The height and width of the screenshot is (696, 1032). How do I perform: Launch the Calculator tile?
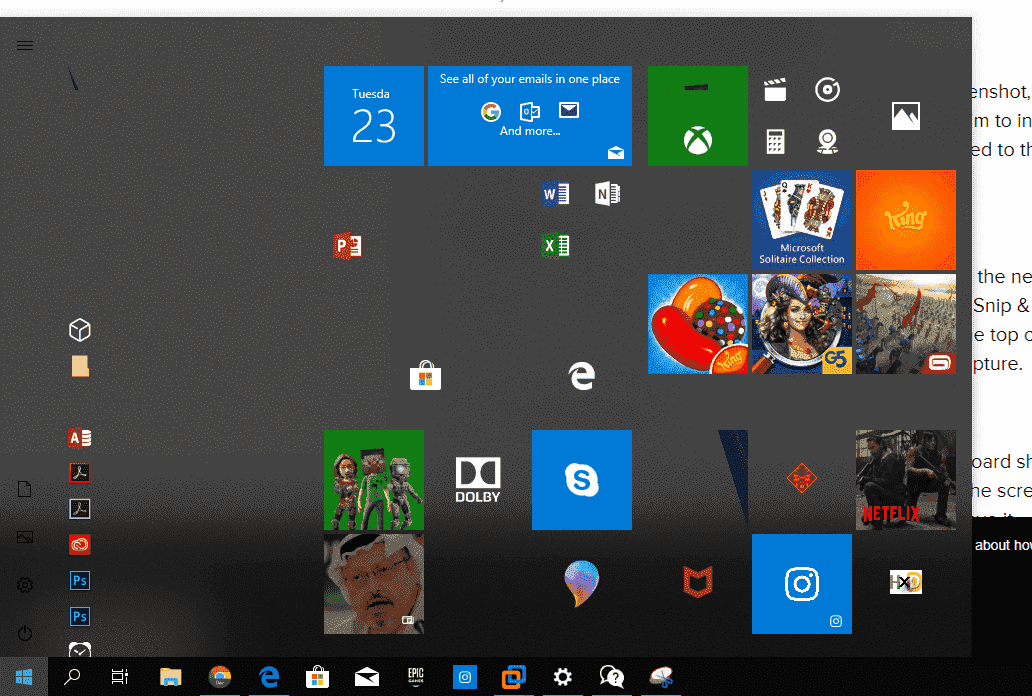775,142
